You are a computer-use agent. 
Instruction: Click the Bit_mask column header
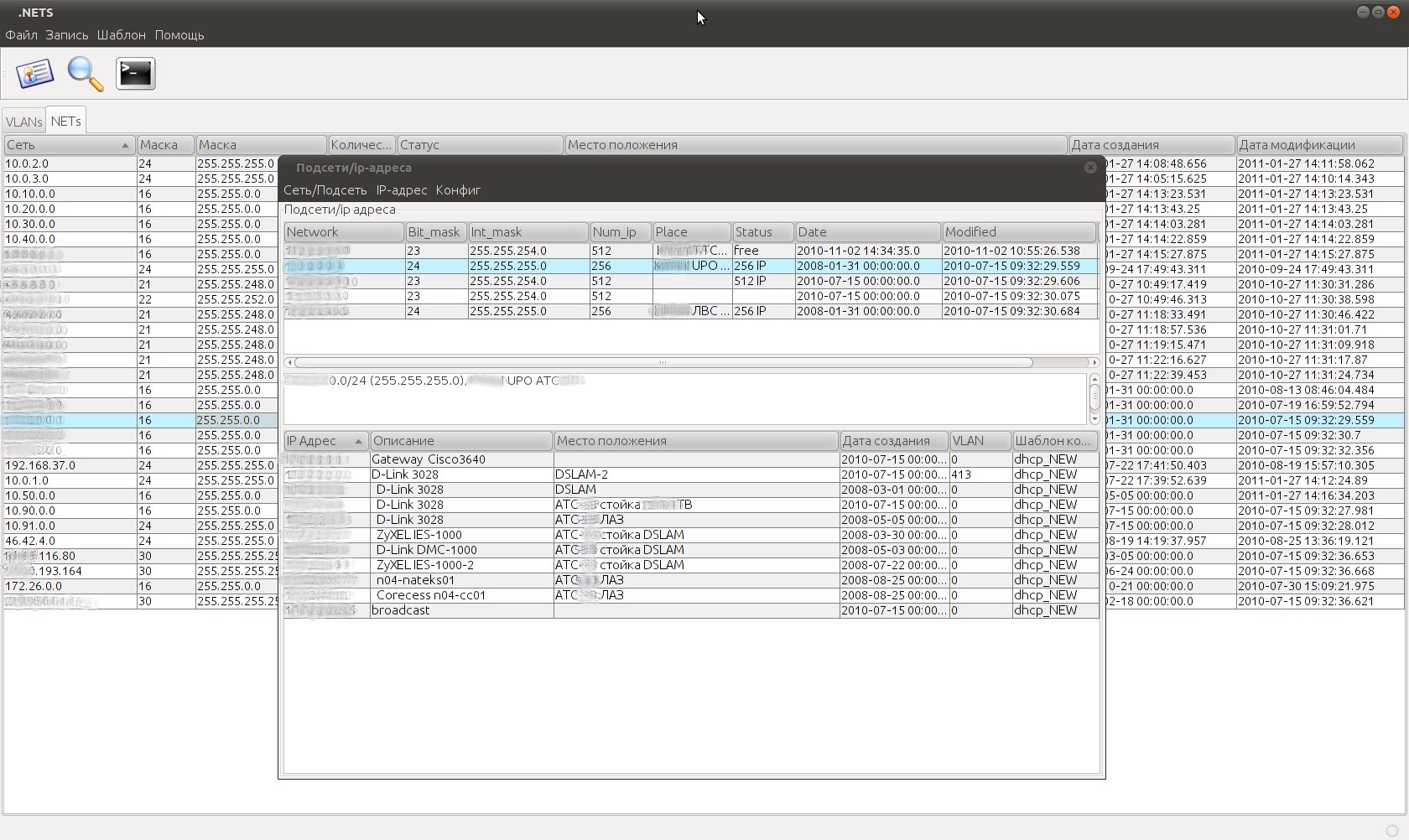tap(434, 232)
